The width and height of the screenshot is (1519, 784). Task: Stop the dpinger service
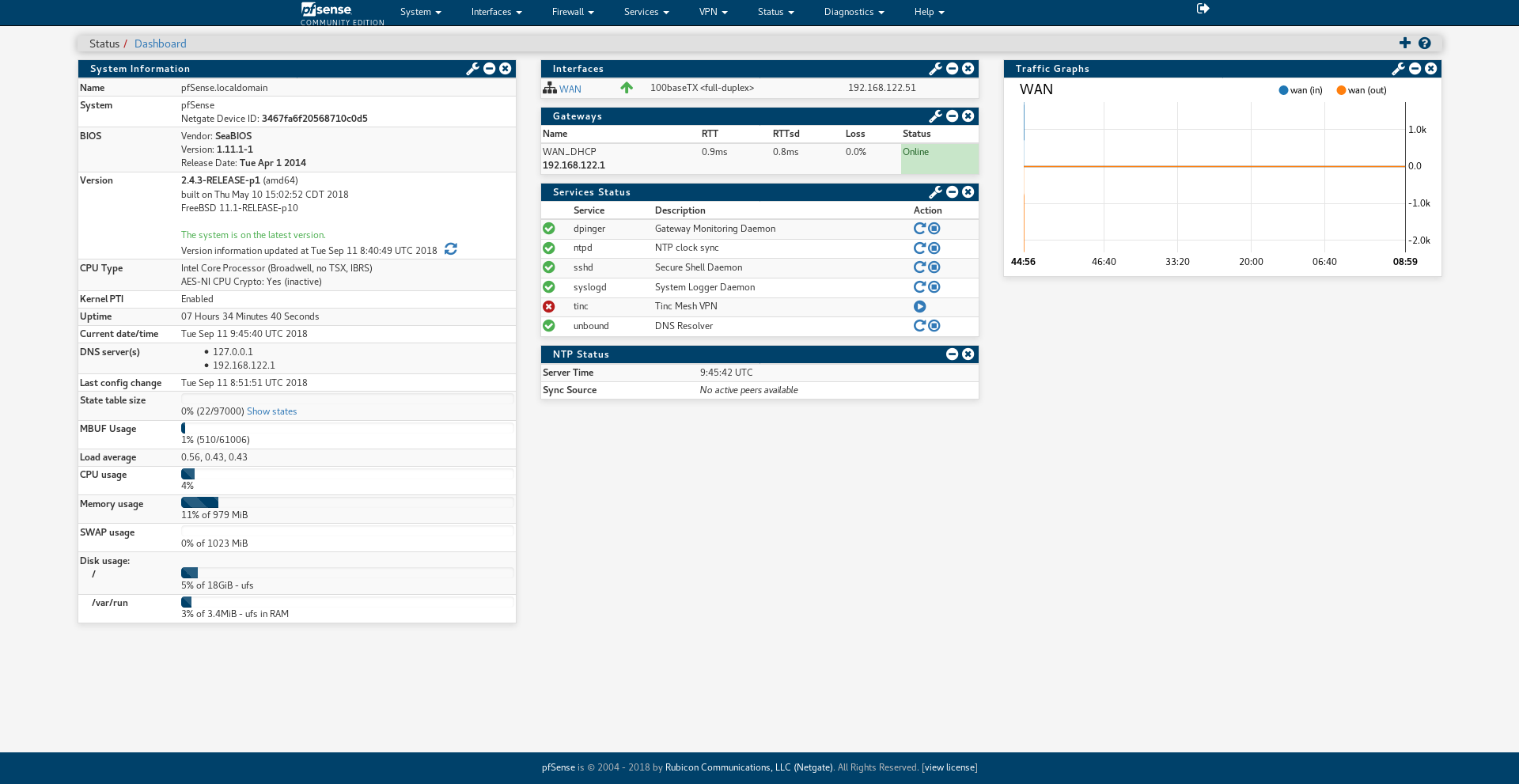point(934,229)
